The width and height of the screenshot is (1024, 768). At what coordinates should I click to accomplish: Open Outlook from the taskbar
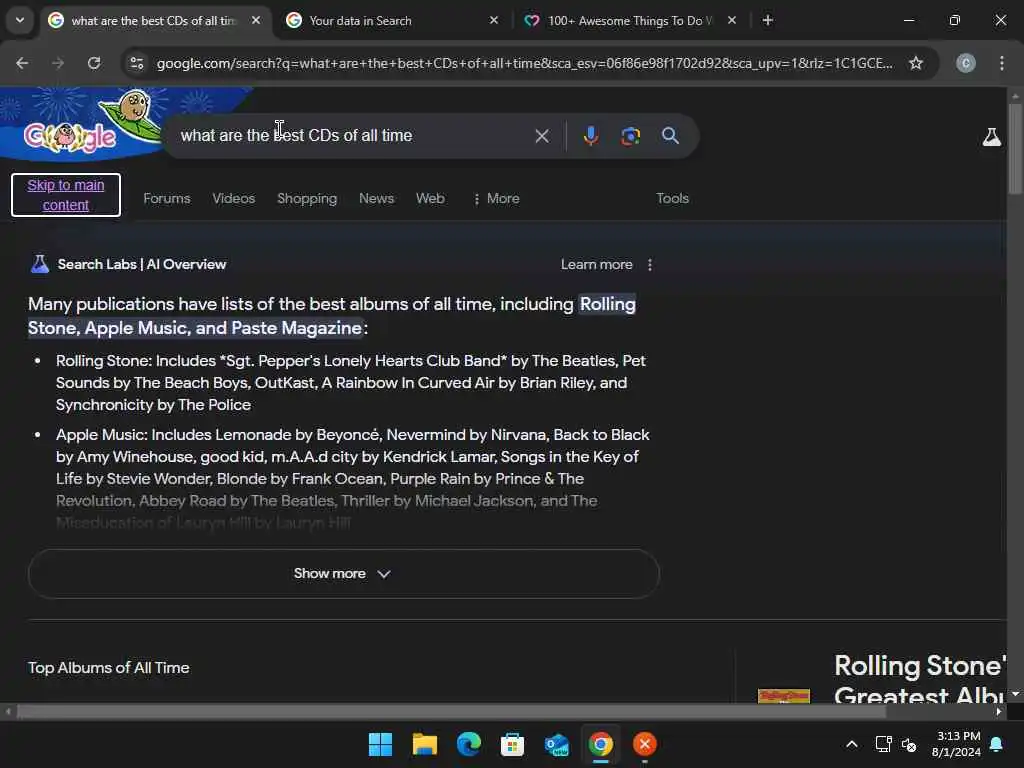coord(556,744)
